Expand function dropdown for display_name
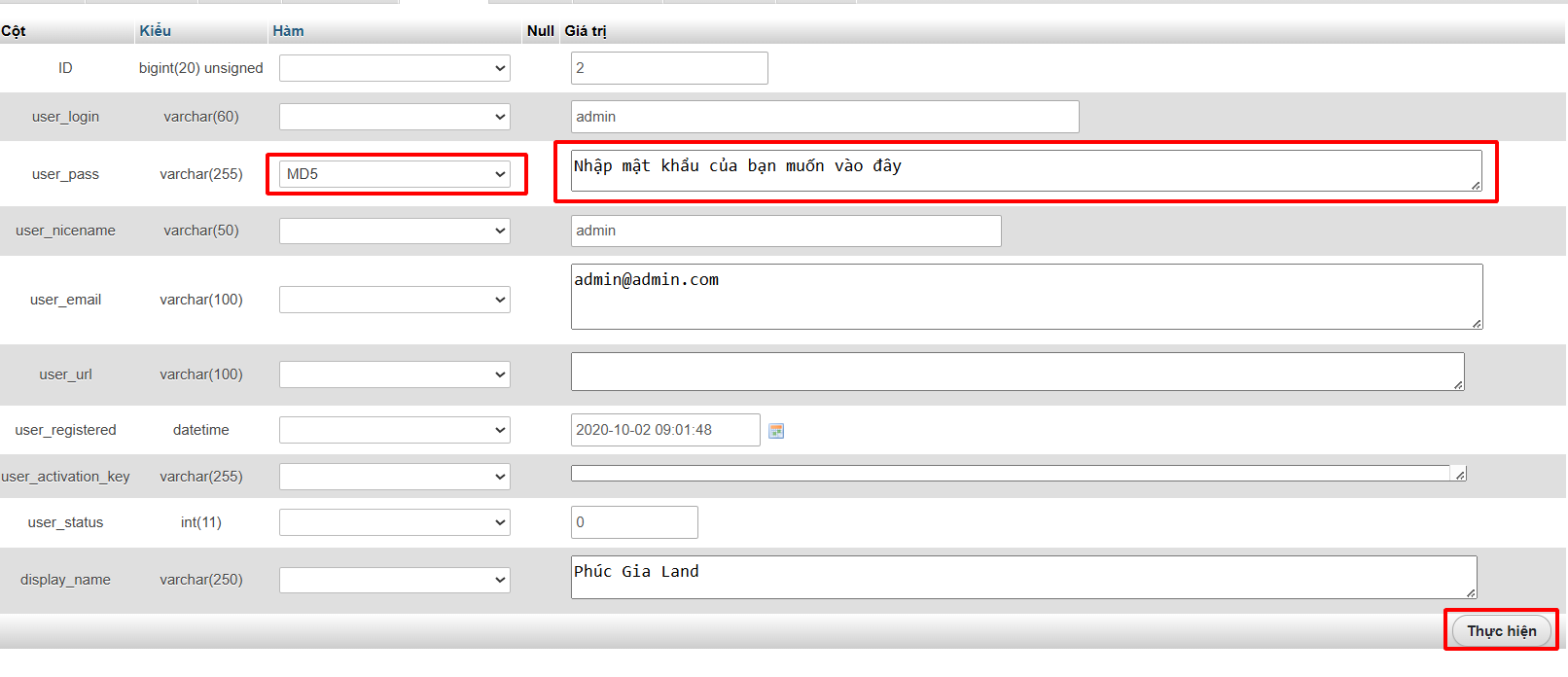1568x677 pixels. (x=394, y=580)
